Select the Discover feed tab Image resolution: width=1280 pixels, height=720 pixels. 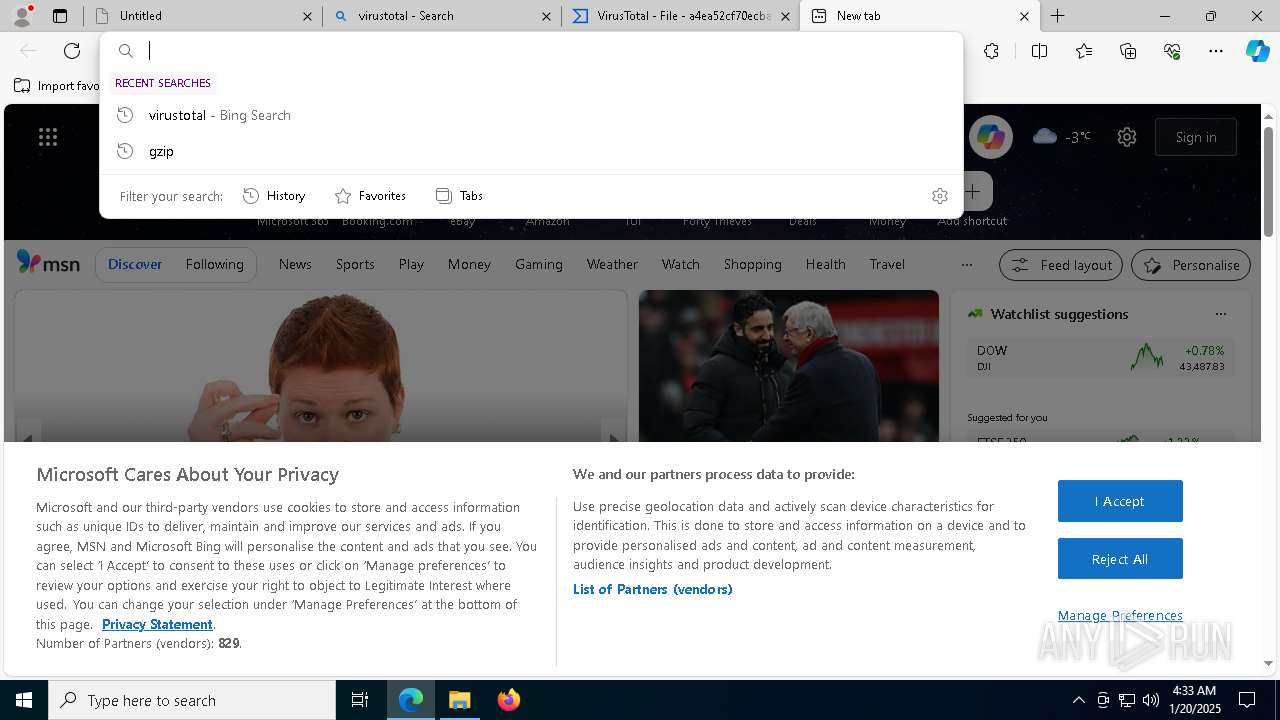point(135,265)
